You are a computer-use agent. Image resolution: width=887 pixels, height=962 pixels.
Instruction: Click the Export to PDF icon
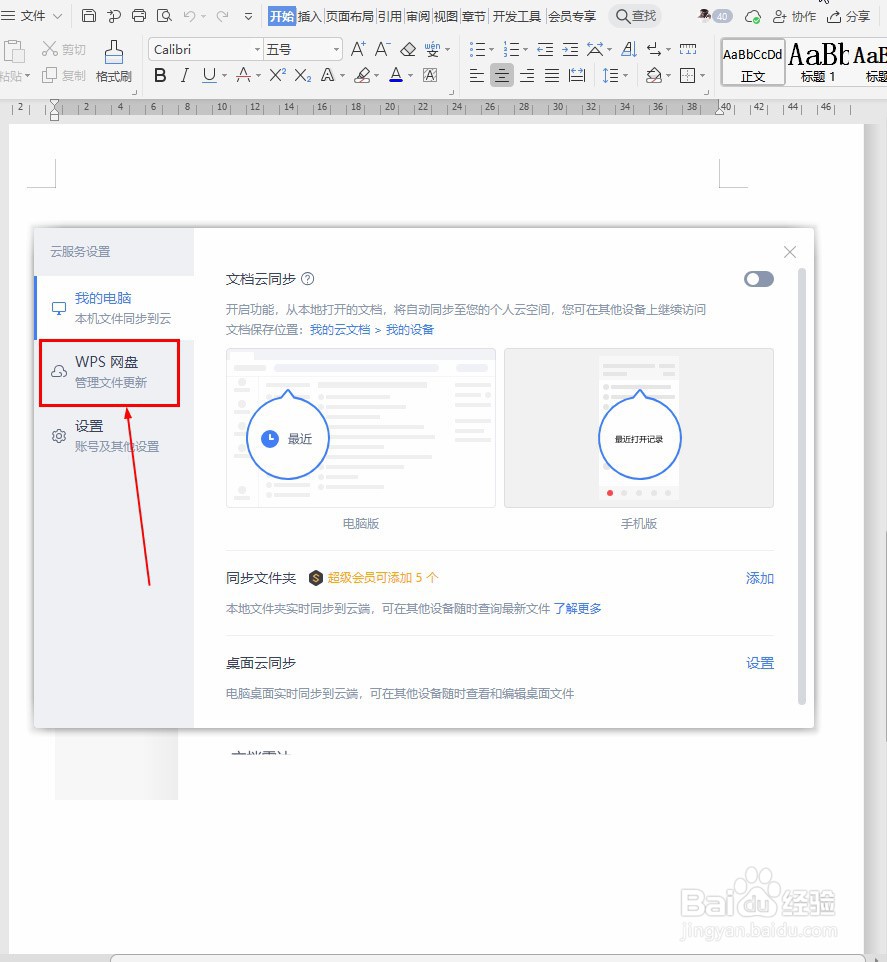(114, 16)
